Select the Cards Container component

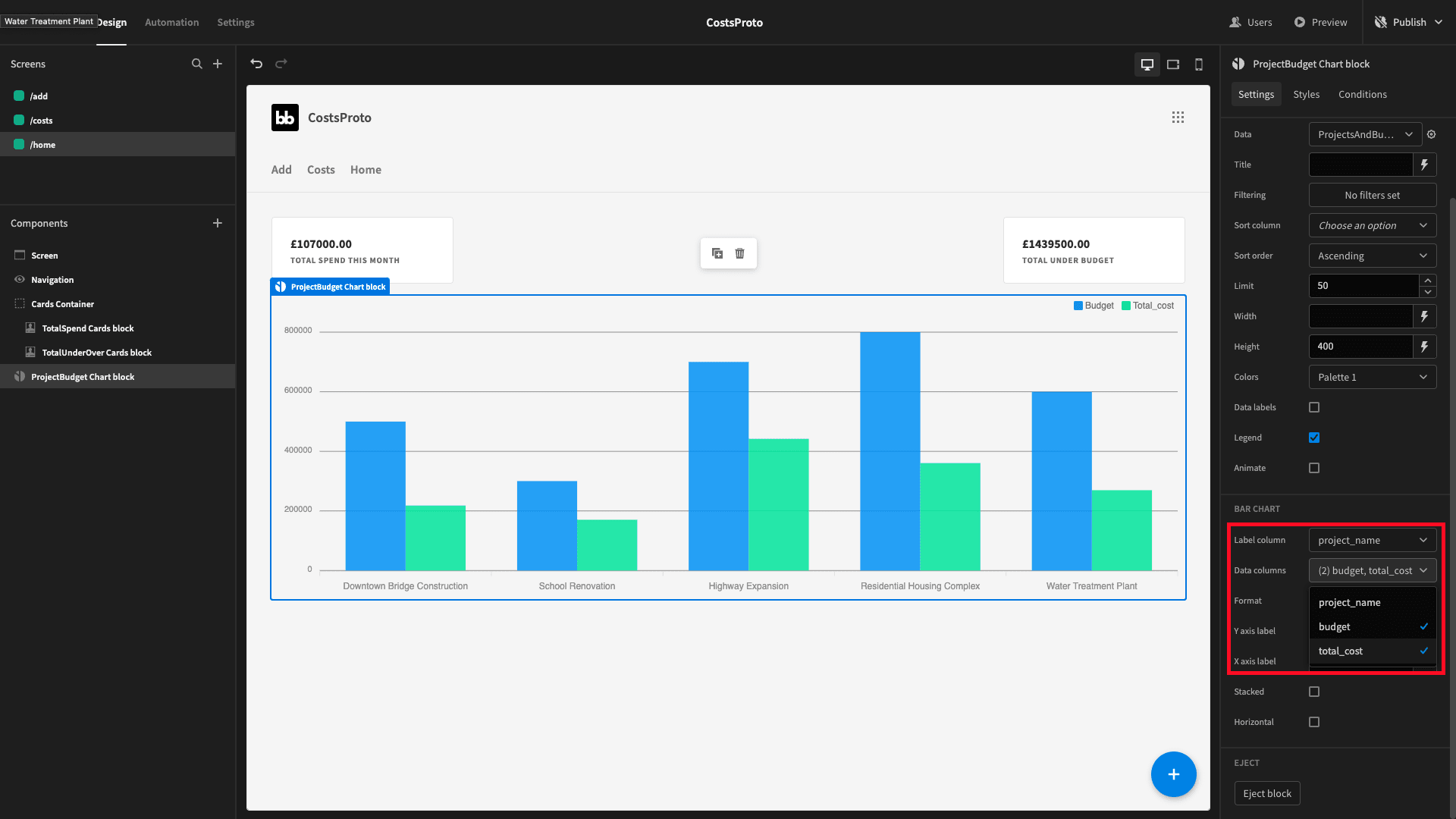pyautogui.click(x=118, y=304)
